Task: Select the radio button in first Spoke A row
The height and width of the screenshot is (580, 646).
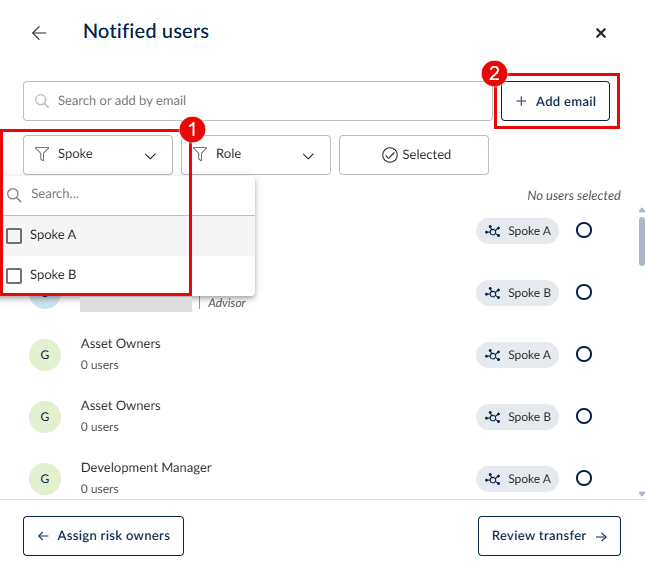Action: coord(584,231)
